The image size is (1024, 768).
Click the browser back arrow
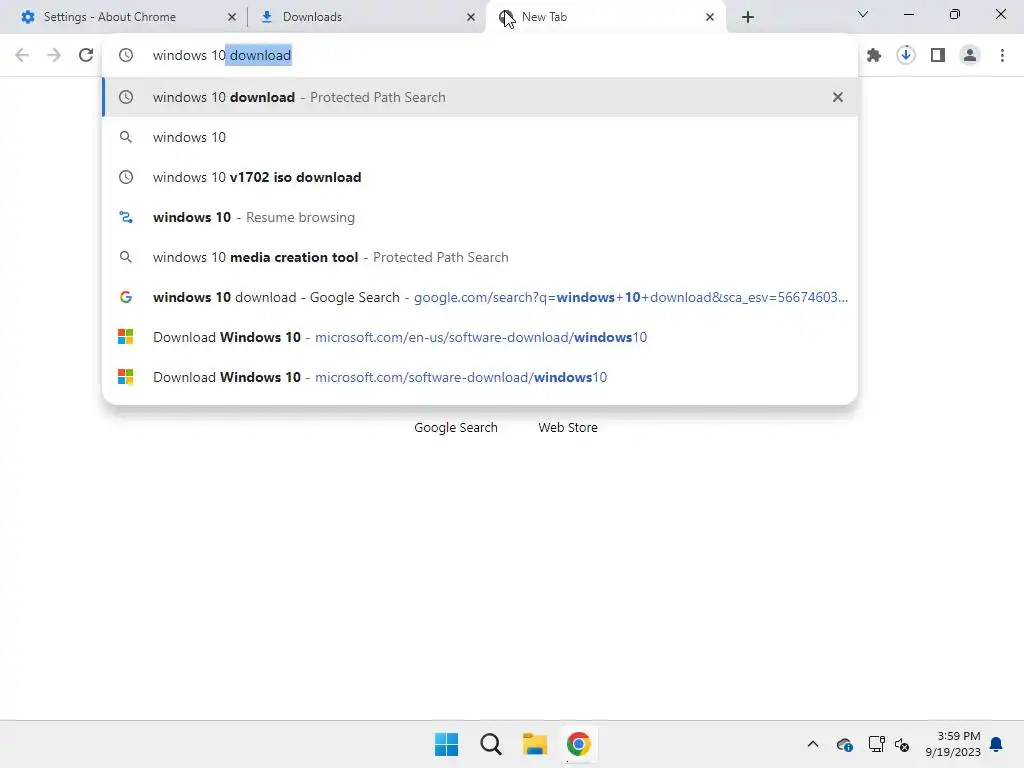pyautogui.click(x=22, y=56)
